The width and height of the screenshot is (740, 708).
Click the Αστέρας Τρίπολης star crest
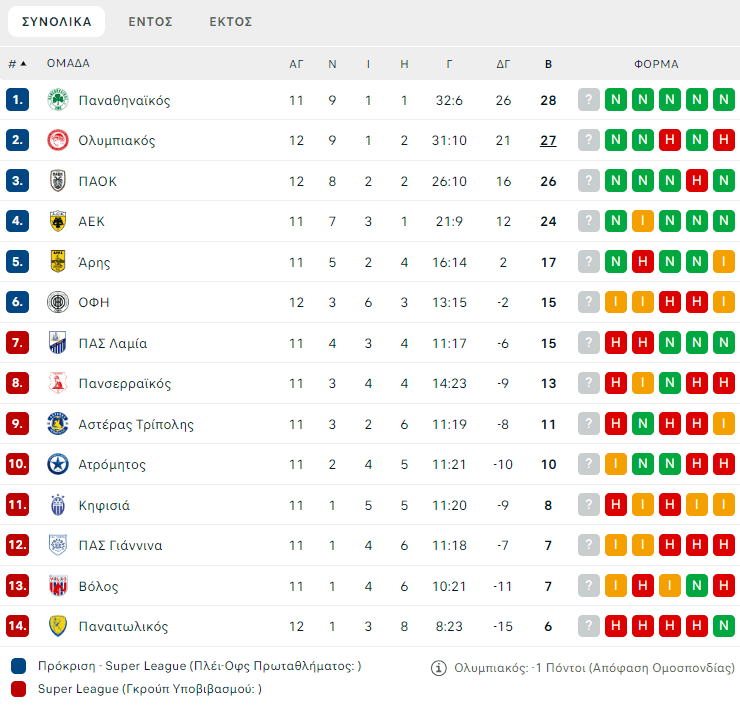tap(57, 424)
